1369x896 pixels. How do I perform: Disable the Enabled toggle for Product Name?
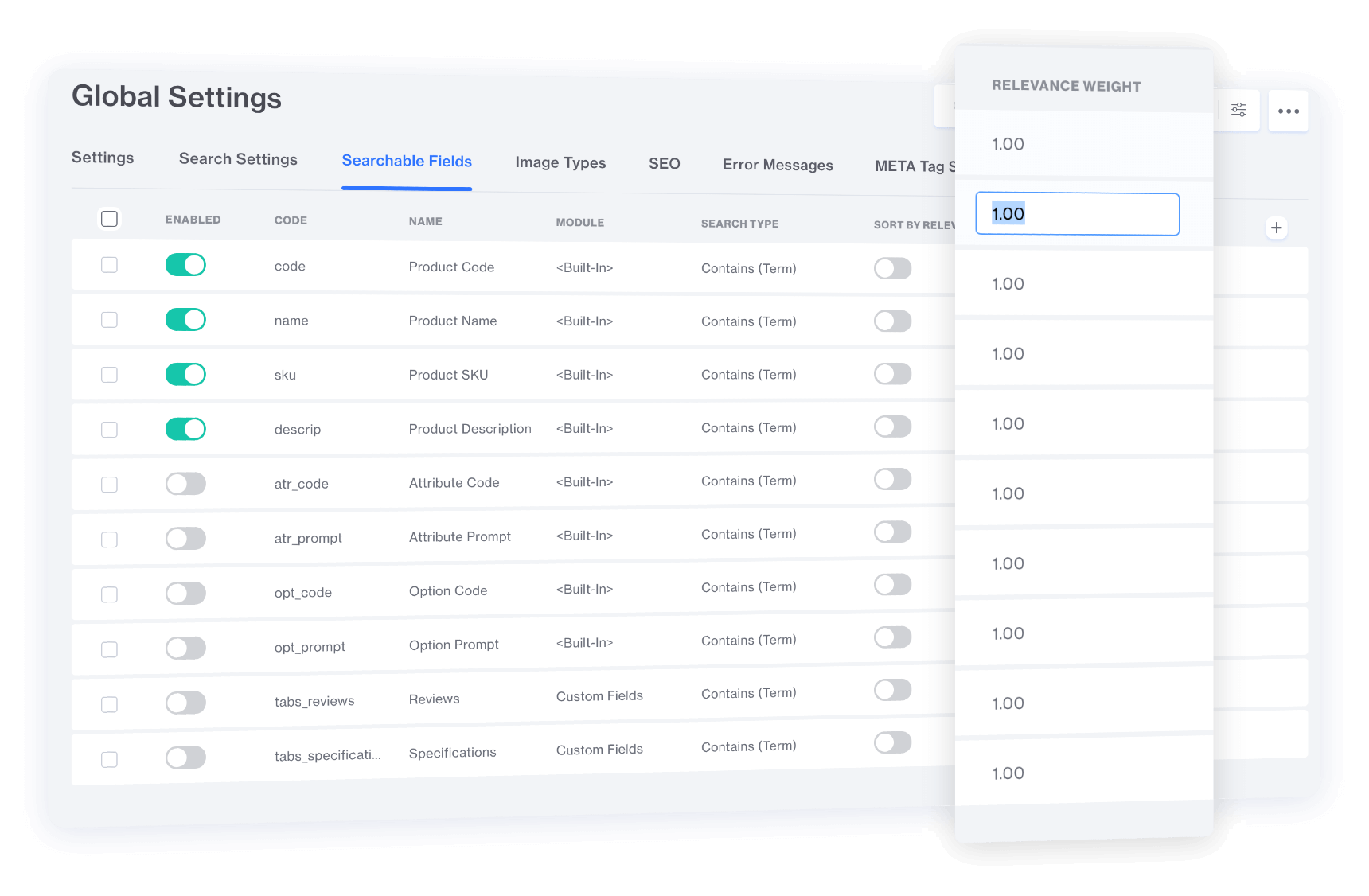click(185, 320)
